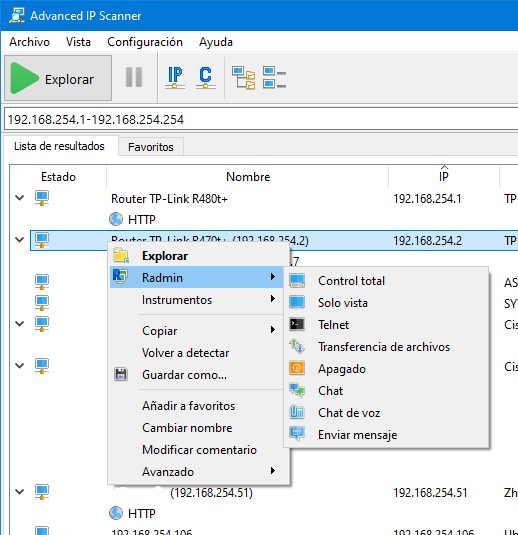Click the class C subnet toolbar icon
Screen dimensions: 518x535
[x=205, y=77]
